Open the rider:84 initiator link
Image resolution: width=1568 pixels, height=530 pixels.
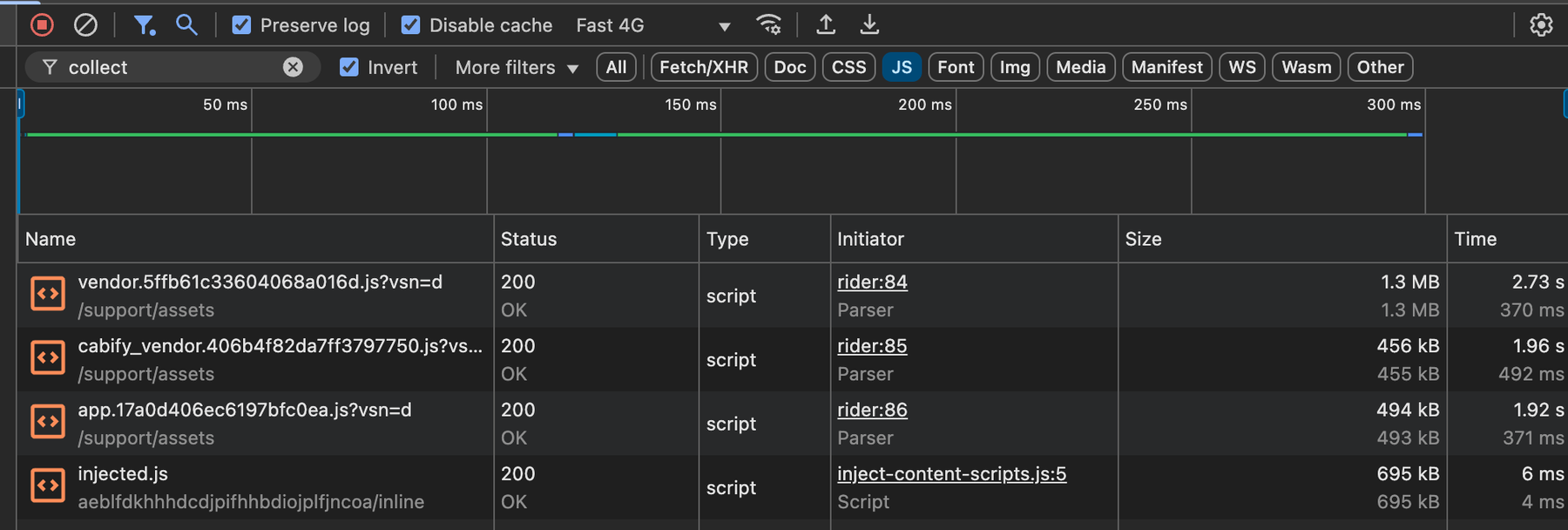pos(872,282)
